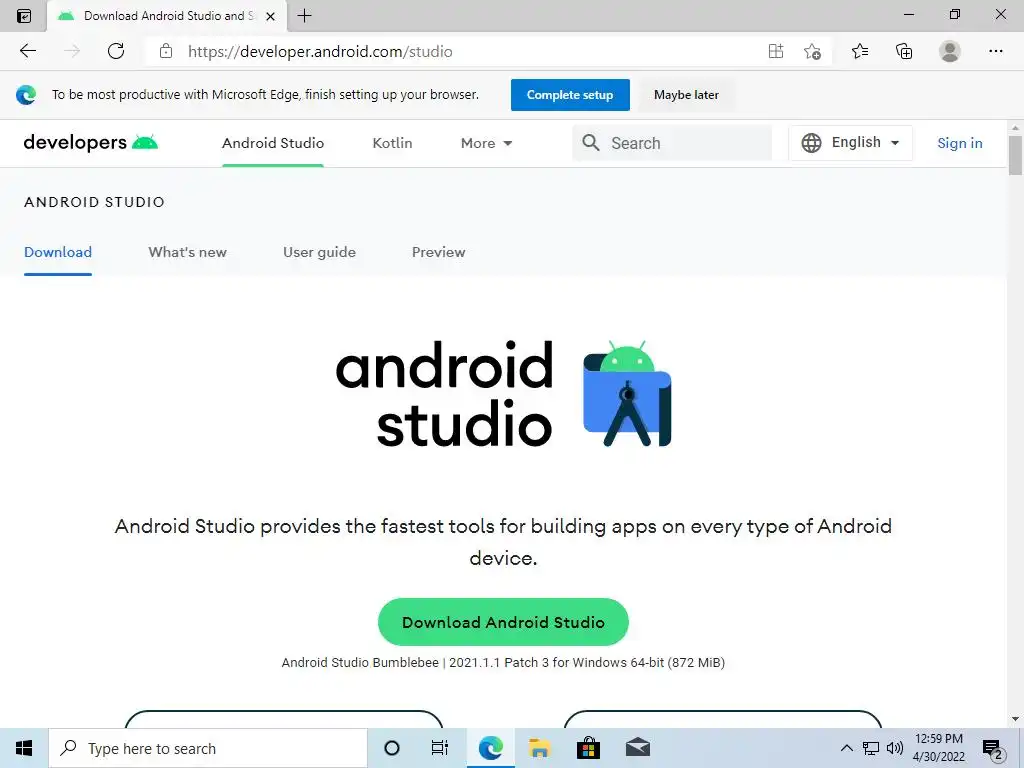Viewport: 1024px width, 768px height.
Task: Open the English language dropdown
Action: 850,142
